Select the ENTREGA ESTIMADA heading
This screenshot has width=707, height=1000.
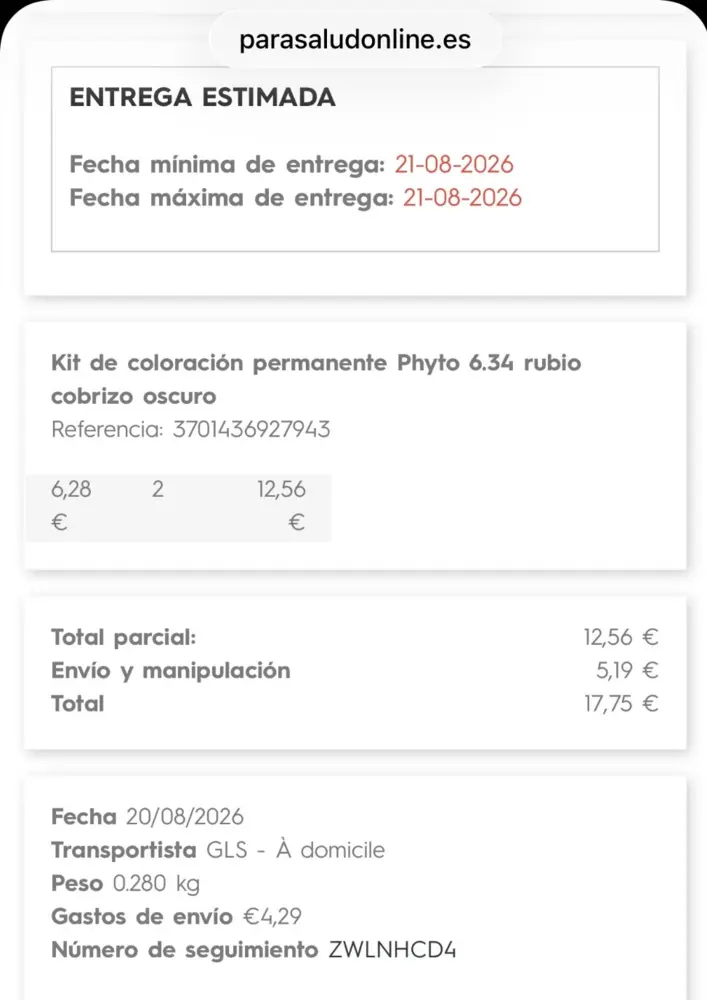click(x=202, y=98)
